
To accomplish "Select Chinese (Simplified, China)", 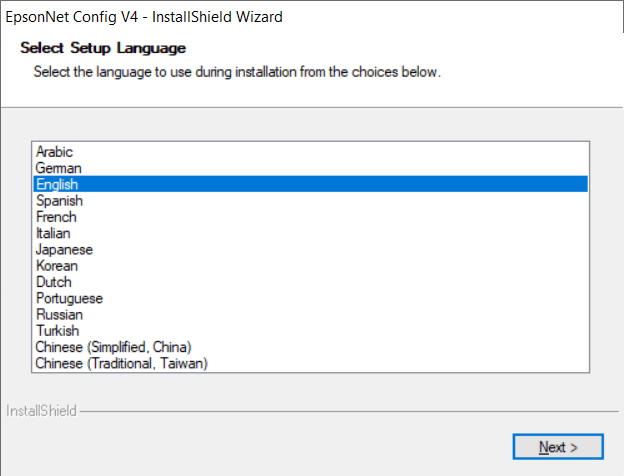I will [113, 347].
